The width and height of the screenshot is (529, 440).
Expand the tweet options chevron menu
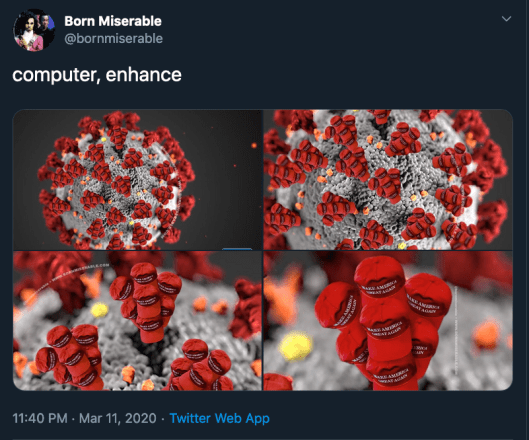pyautogui.click(x=506, y=19)
